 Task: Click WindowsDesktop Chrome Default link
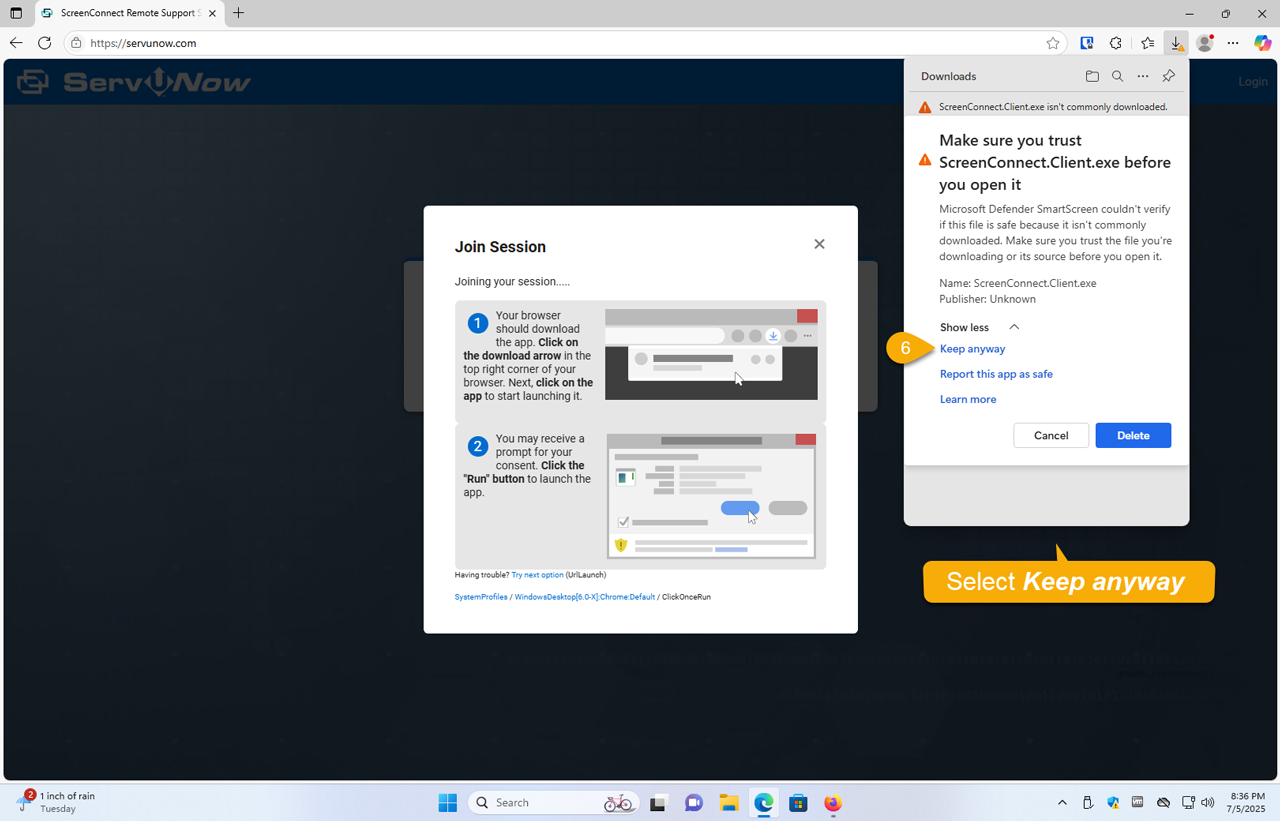point(584,597)
